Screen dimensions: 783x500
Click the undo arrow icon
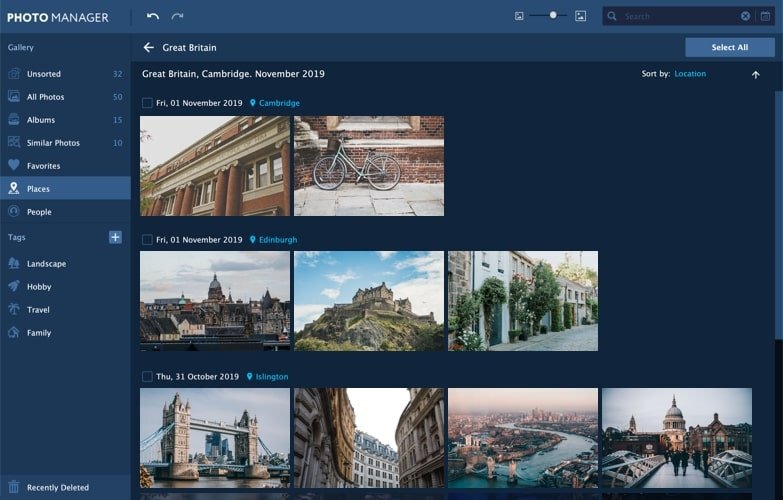pos(153,17)
